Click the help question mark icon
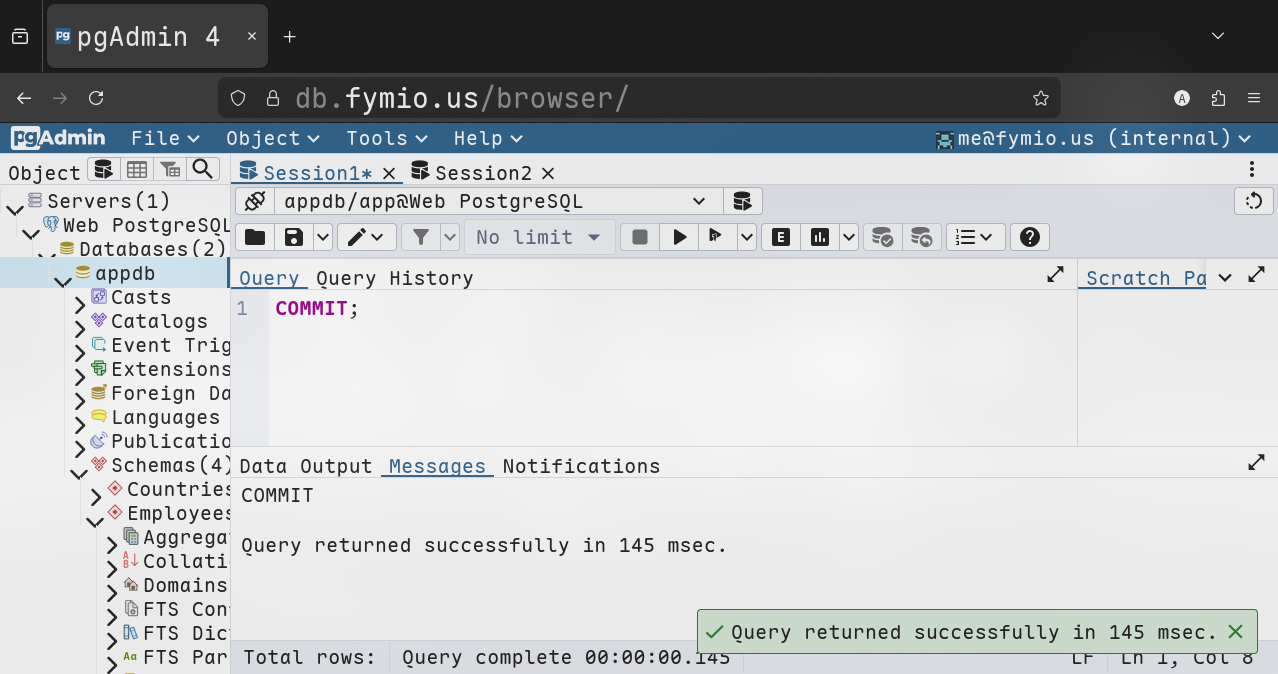This screenshot has height=674, width=1278. pyautogui.click(x=1029, y=237)
